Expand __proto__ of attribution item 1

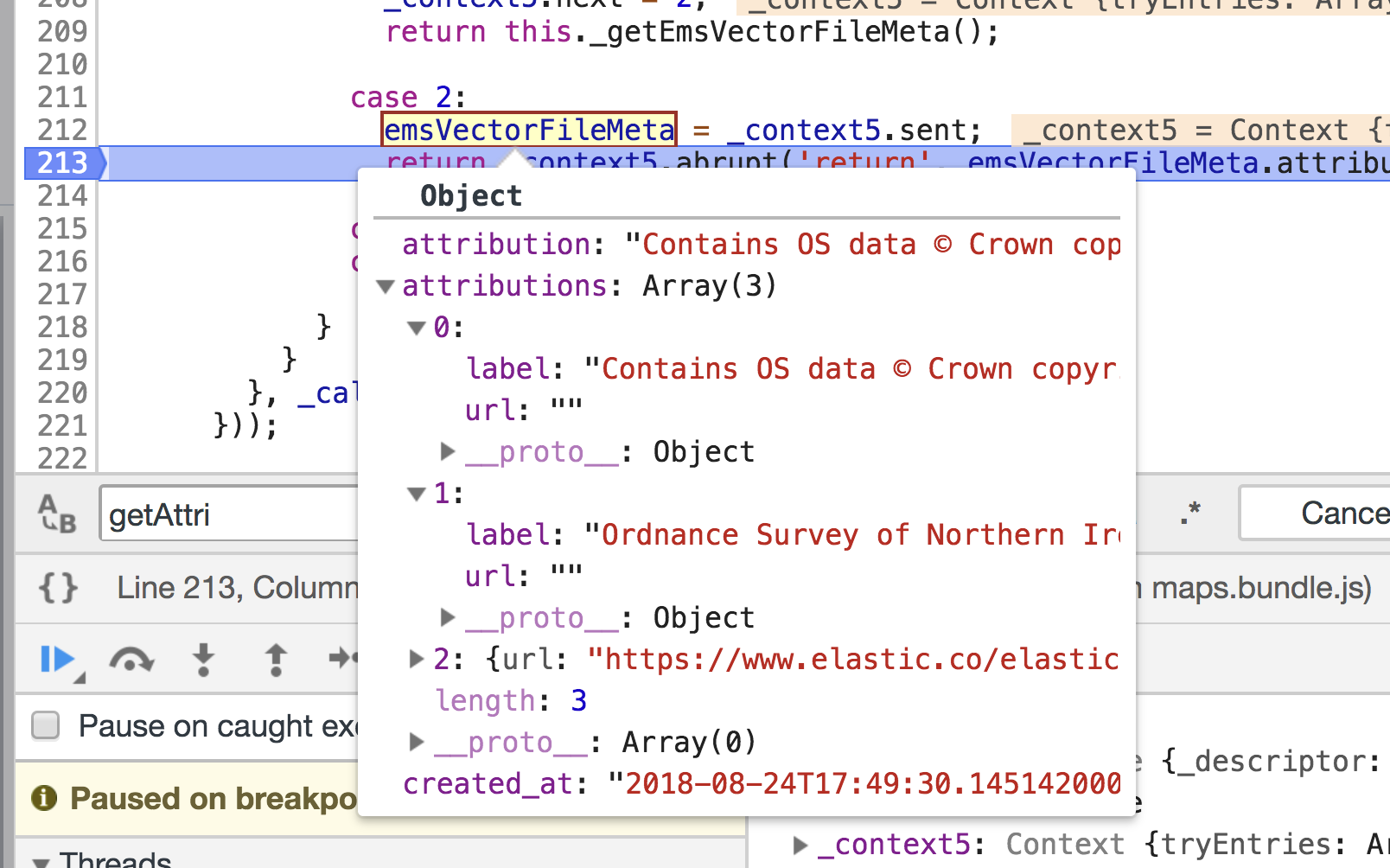click(x=448, y=617)
